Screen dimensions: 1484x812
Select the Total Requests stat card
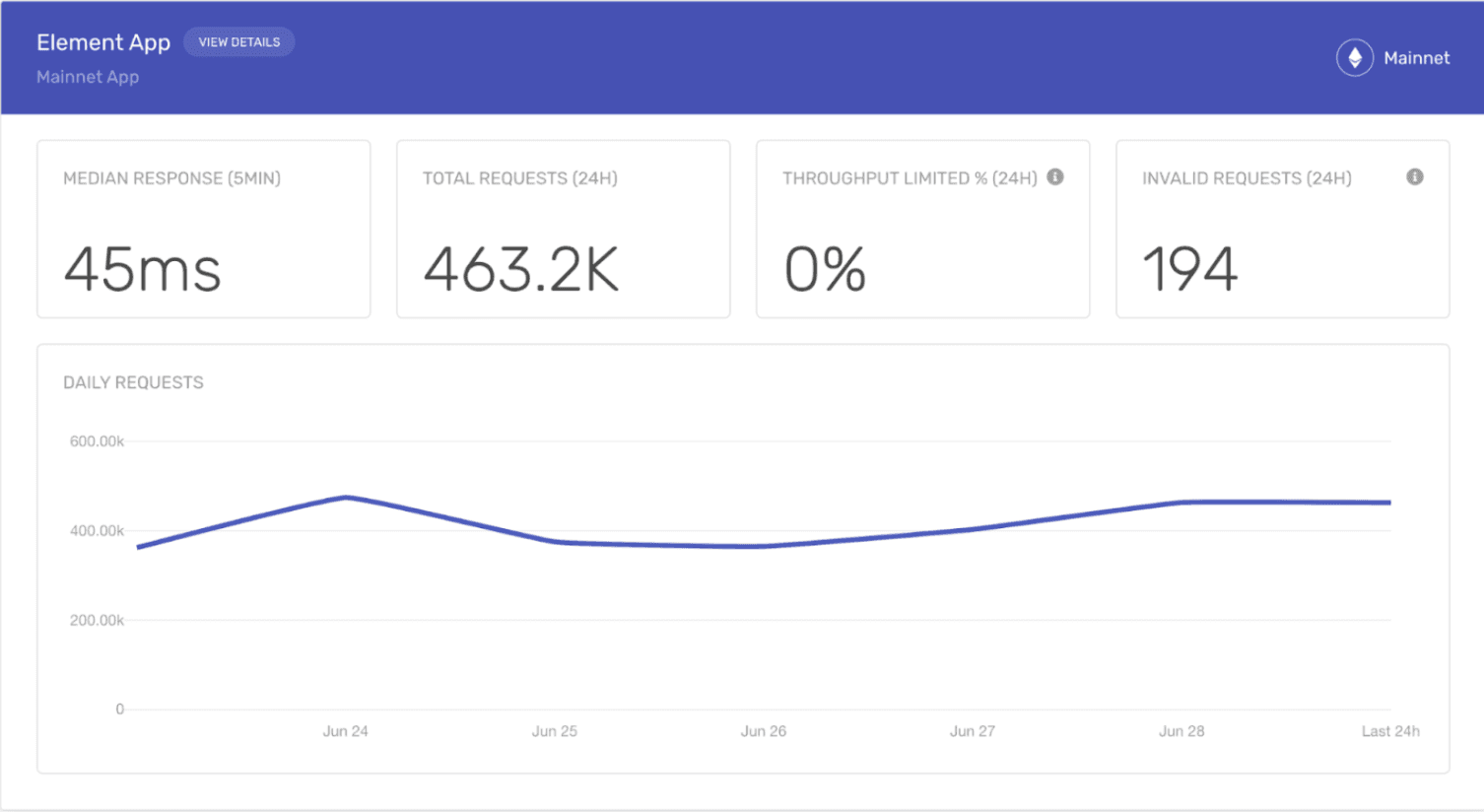563,229
